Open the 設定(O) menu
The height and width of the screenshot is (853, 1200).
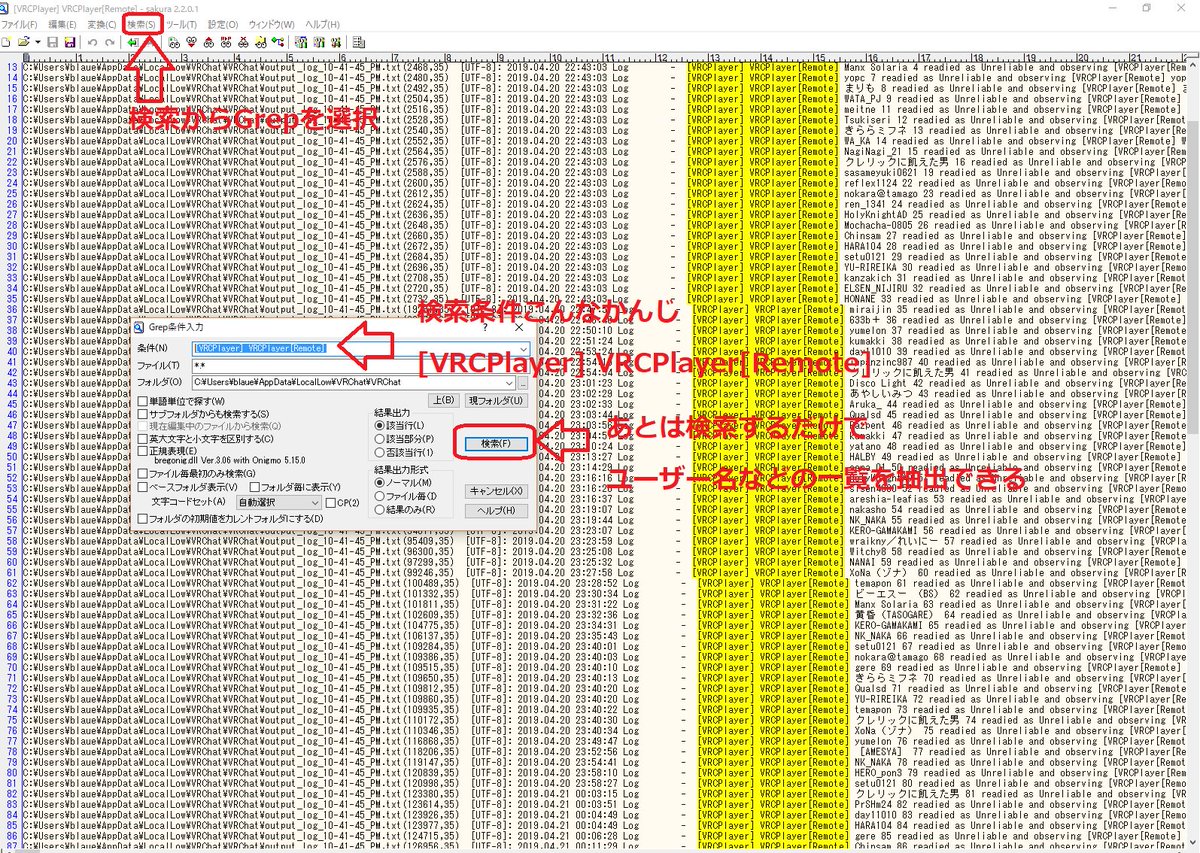pos(223,23)
